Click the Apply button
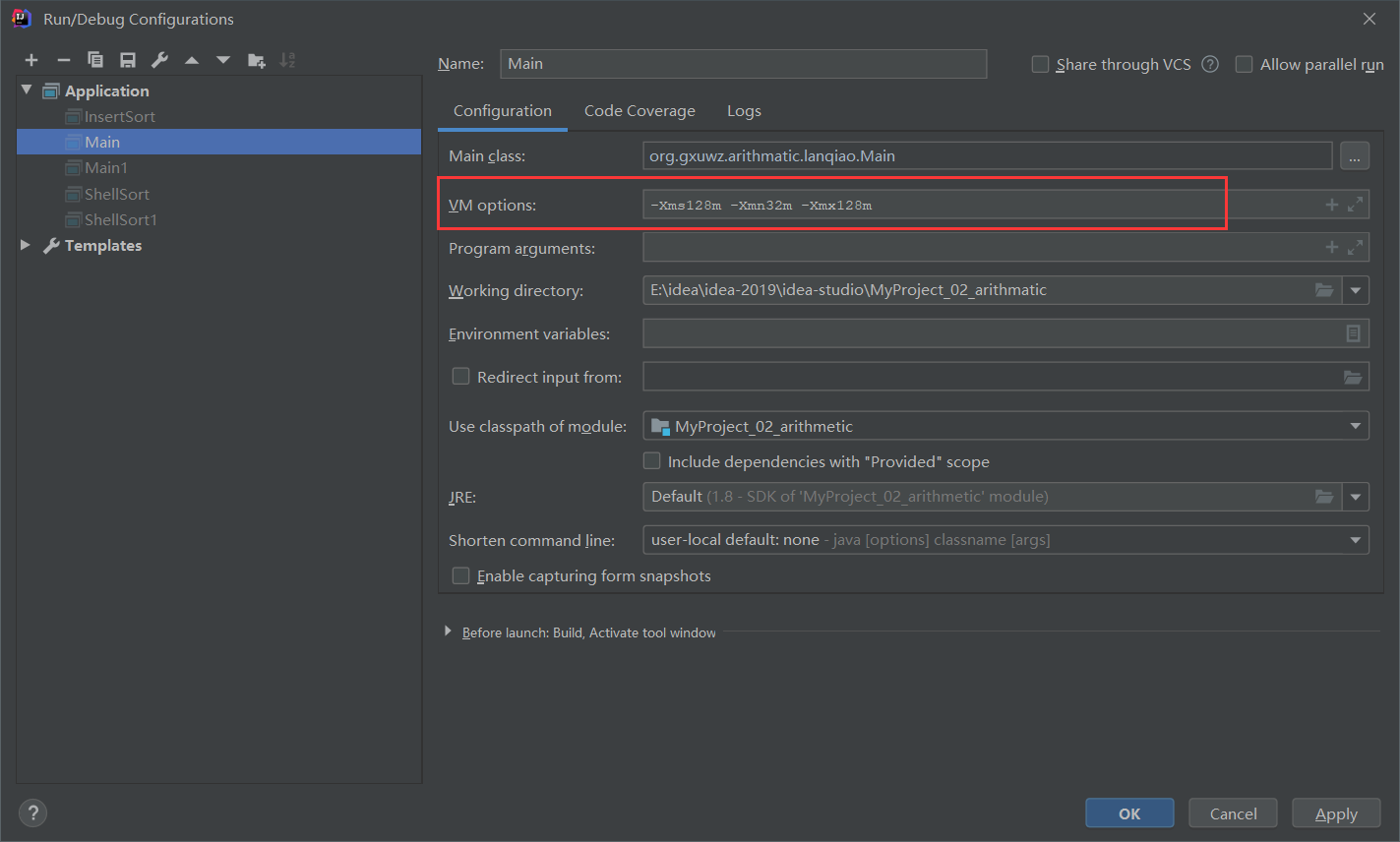1400x842 pixels. click(1335, 813)
